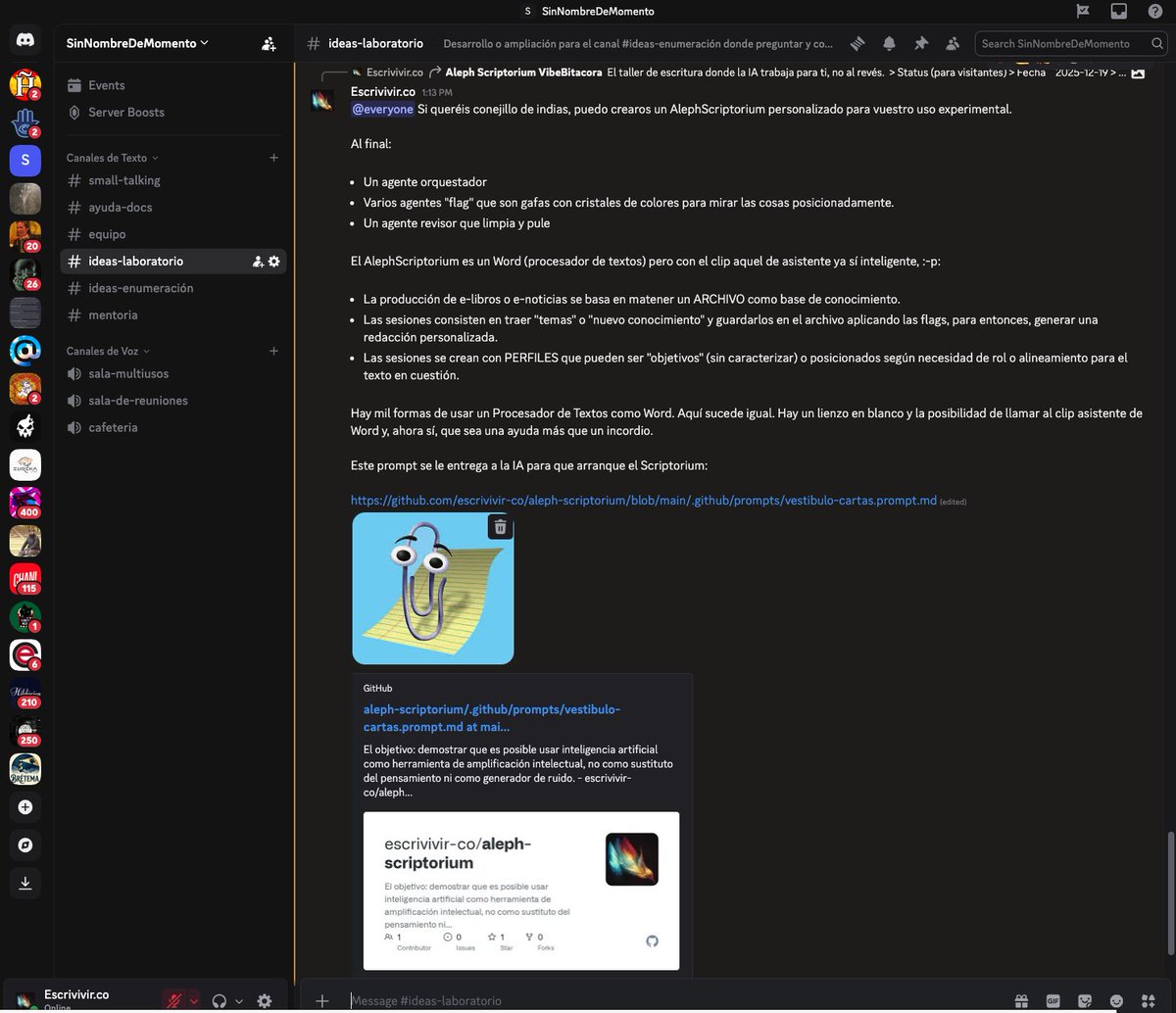Switch to small-talking channel
This screenshot has width=1176, height=1013.
click(x=173, y=180)
